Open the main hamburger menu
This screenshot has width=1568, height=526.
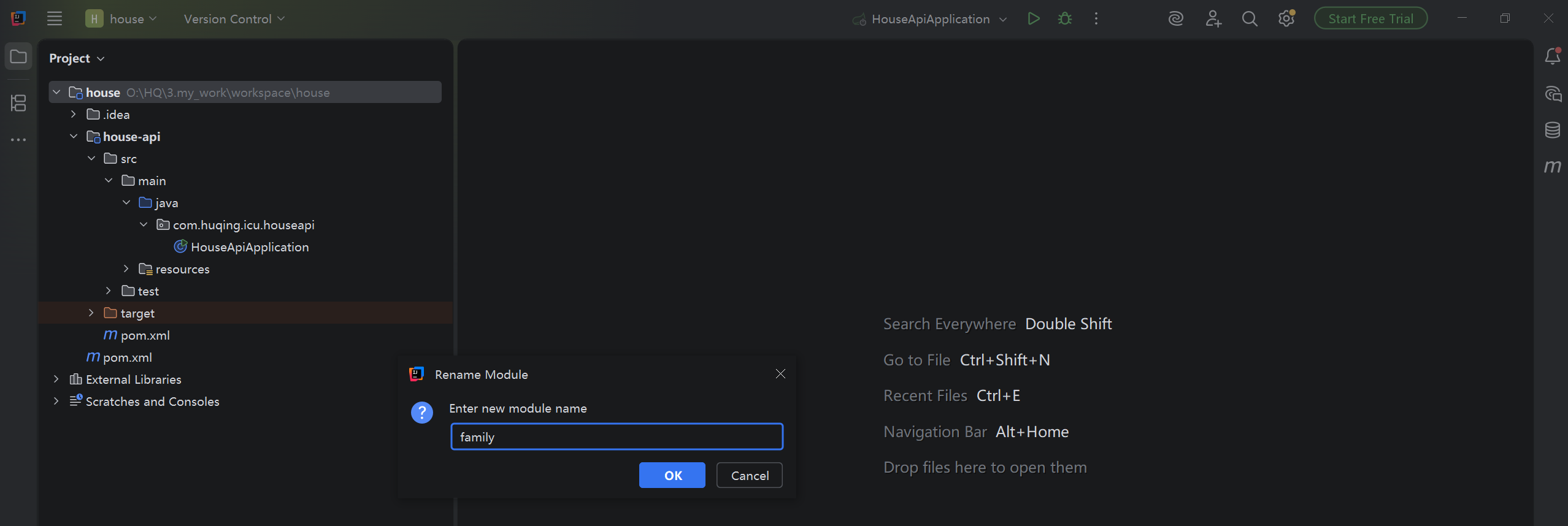click(55, 19)
